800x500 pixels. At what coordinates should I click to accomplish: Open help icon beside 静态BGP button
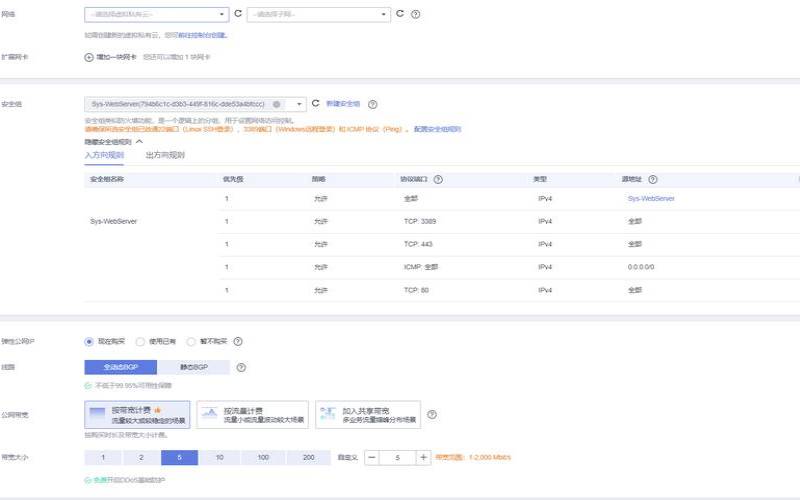241,367
